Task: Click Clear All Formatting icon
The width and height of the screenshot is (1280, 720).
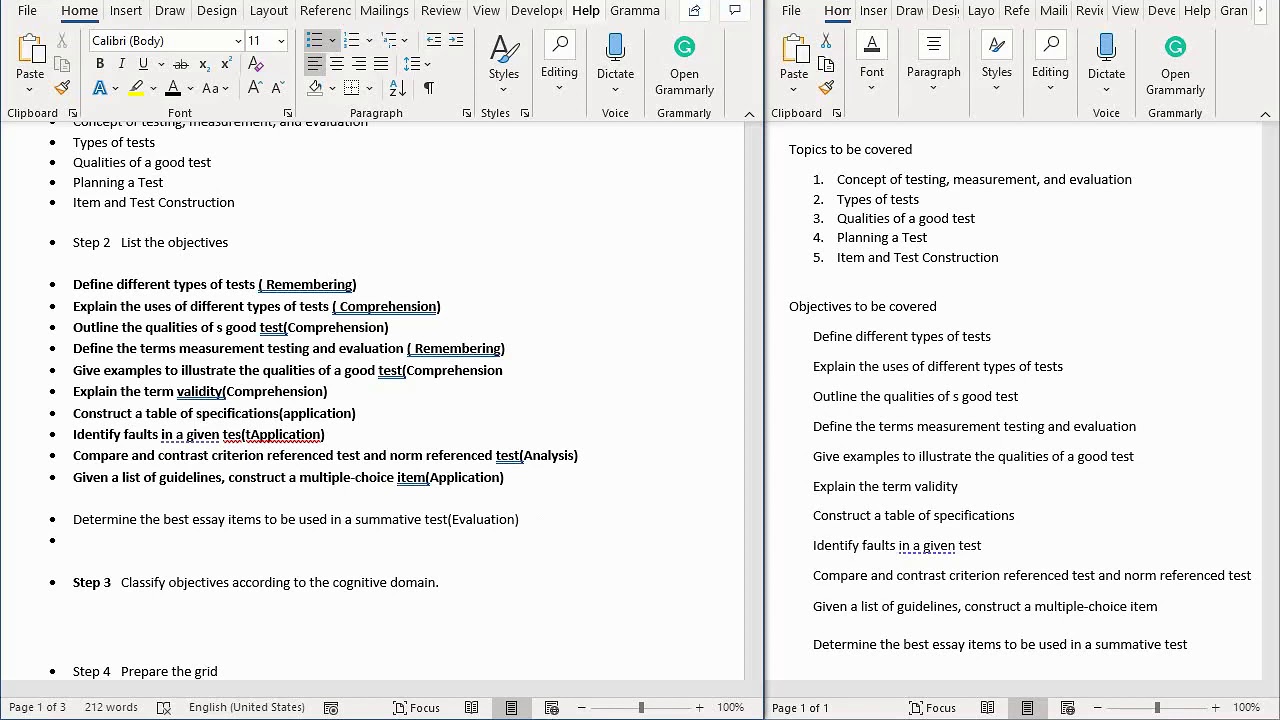Action: 256,64
